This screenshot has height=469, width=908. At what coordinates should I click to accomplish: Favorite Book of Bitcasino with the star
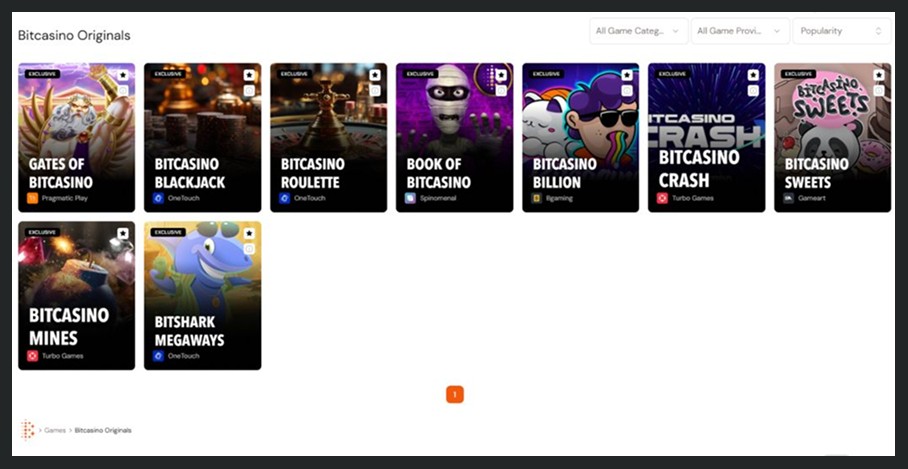pyautogui.click(x=501, y=75)
